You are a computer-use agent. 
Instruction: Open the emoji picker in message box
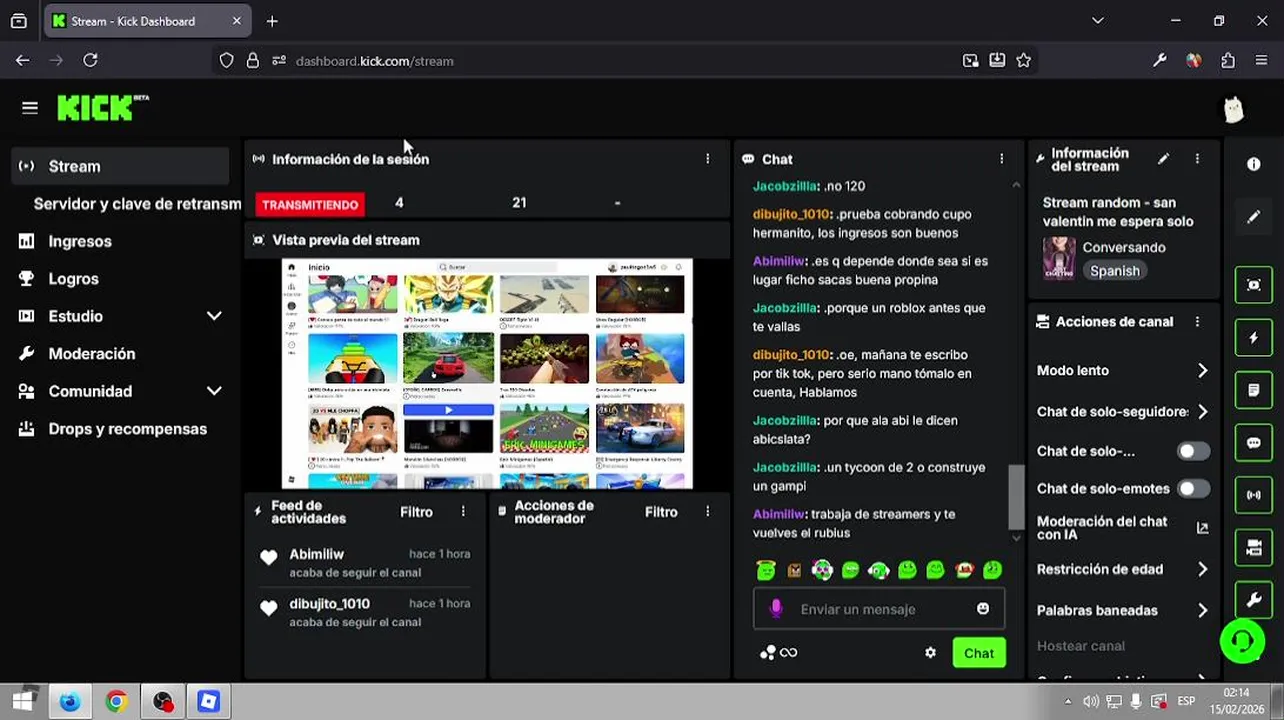coord(983,609)
